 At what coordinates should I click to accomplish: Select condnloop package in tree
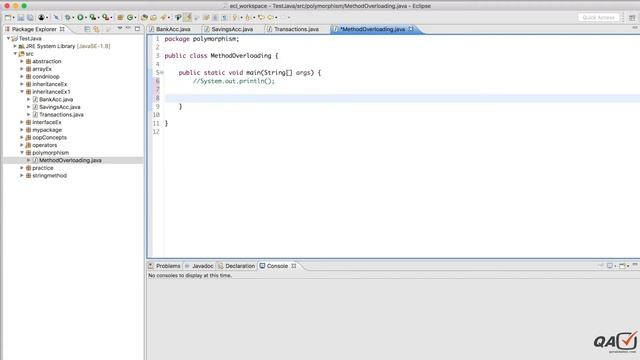46,77
